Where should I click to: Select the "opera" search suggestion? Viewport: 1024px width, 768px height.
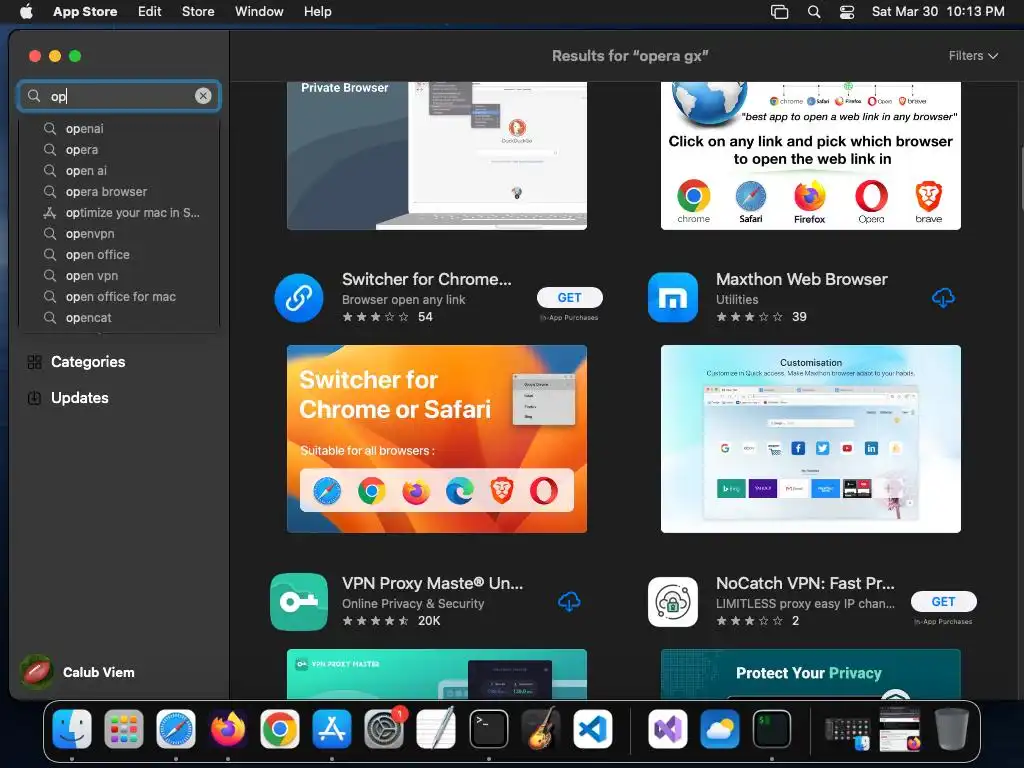click(x=119, y=150)
